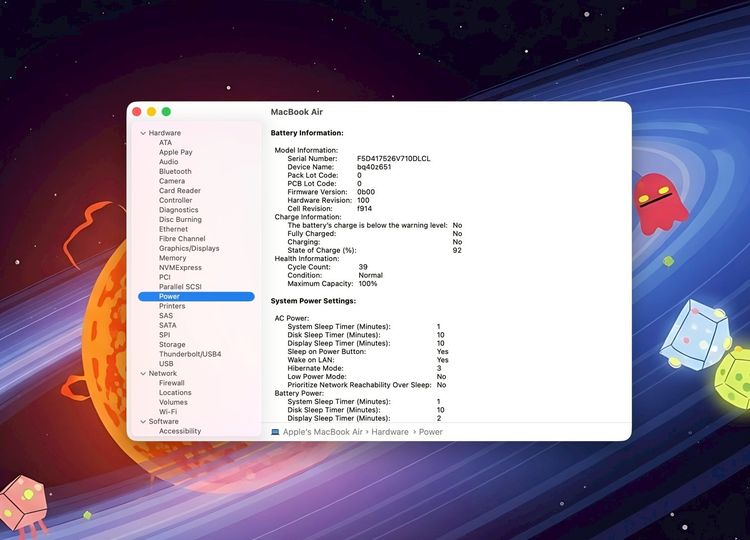The image size is (750, 540).
Task: Select the highlighted Power entry
Action: (x=196, y=297)
